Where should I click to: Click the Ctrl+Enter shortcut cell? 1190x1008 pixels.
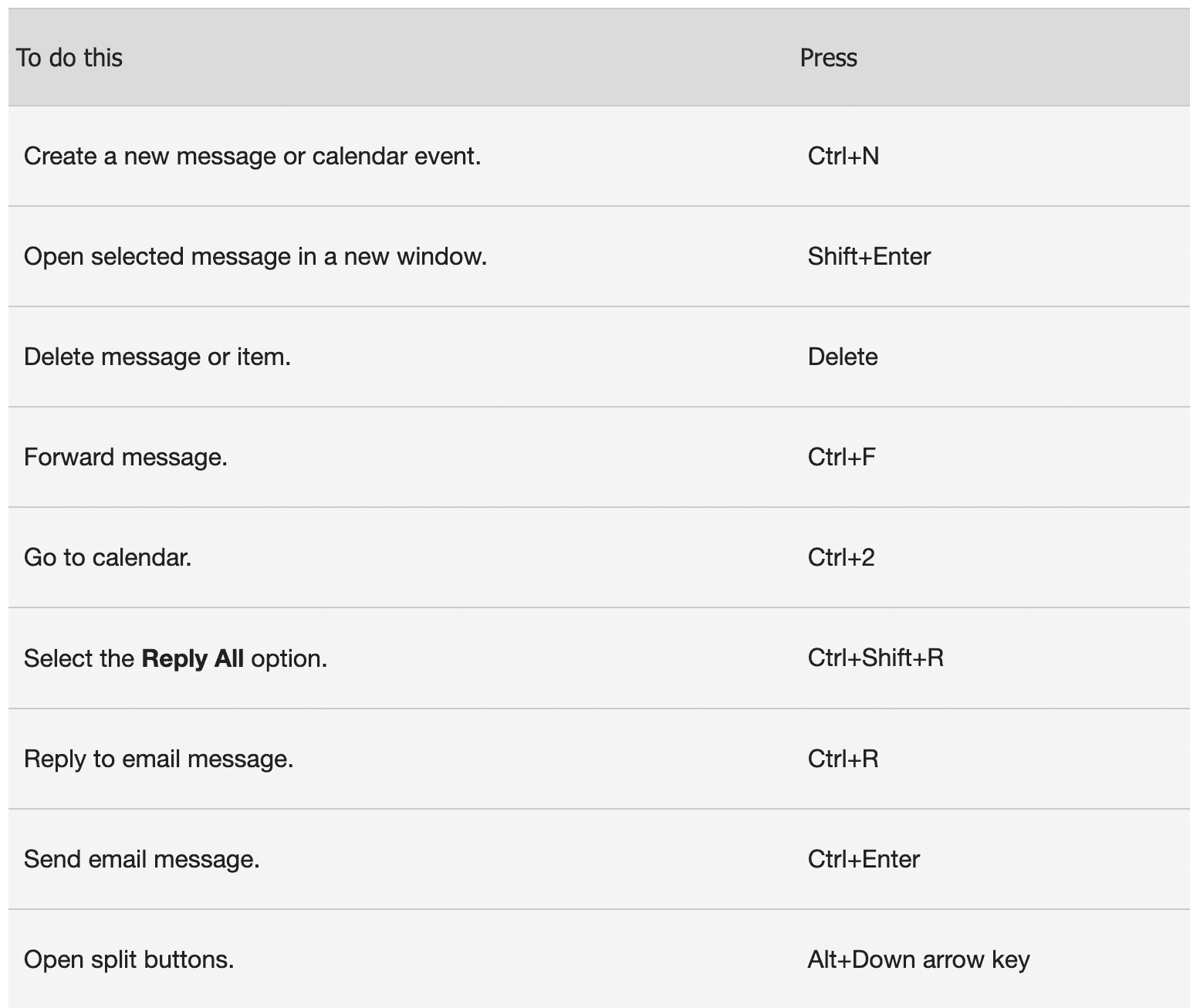pyautogui.click(x=864, y=859)
